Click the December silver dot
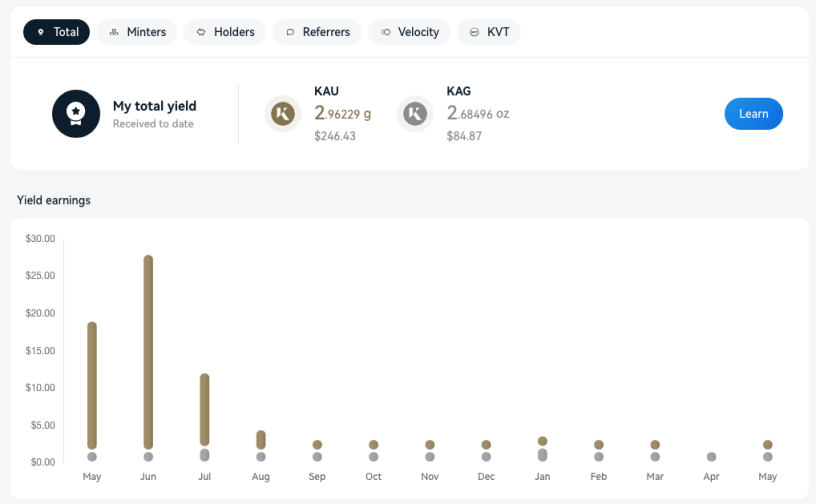Image resolution: width=816 pixels, height=504 pixels. pos(486,457)
